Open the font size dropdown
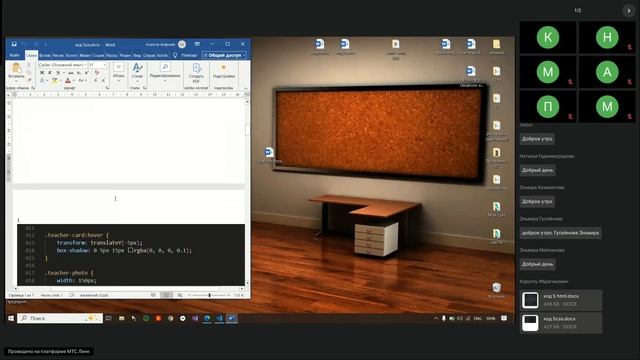 104,65
